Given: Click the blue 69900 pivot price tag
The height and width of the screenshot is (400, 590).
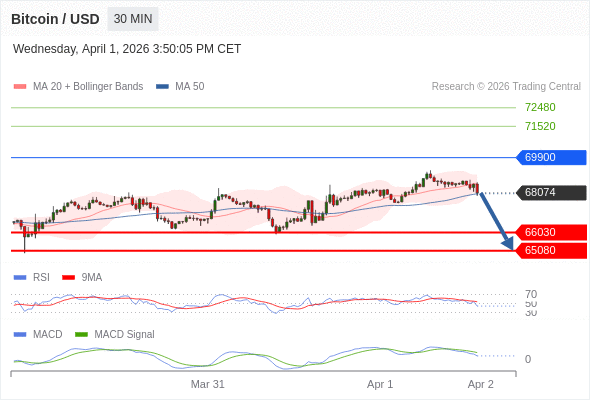Looking at the screenshot, I should pyautogui.click(x=551, y=157).
